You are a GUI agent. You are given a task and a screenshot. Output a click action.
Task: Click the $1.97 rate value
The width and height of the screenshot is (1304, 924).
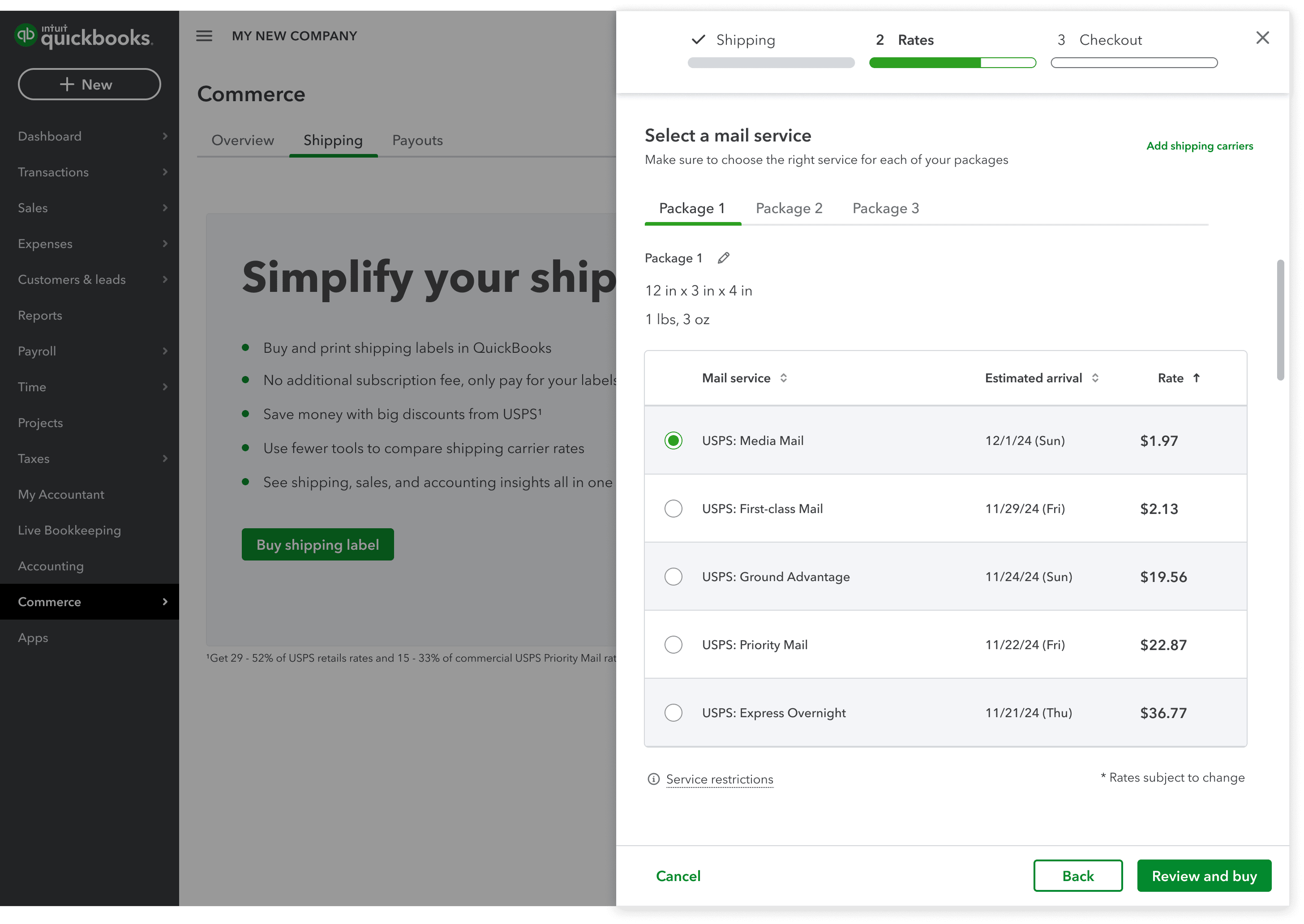point(1159,441)
